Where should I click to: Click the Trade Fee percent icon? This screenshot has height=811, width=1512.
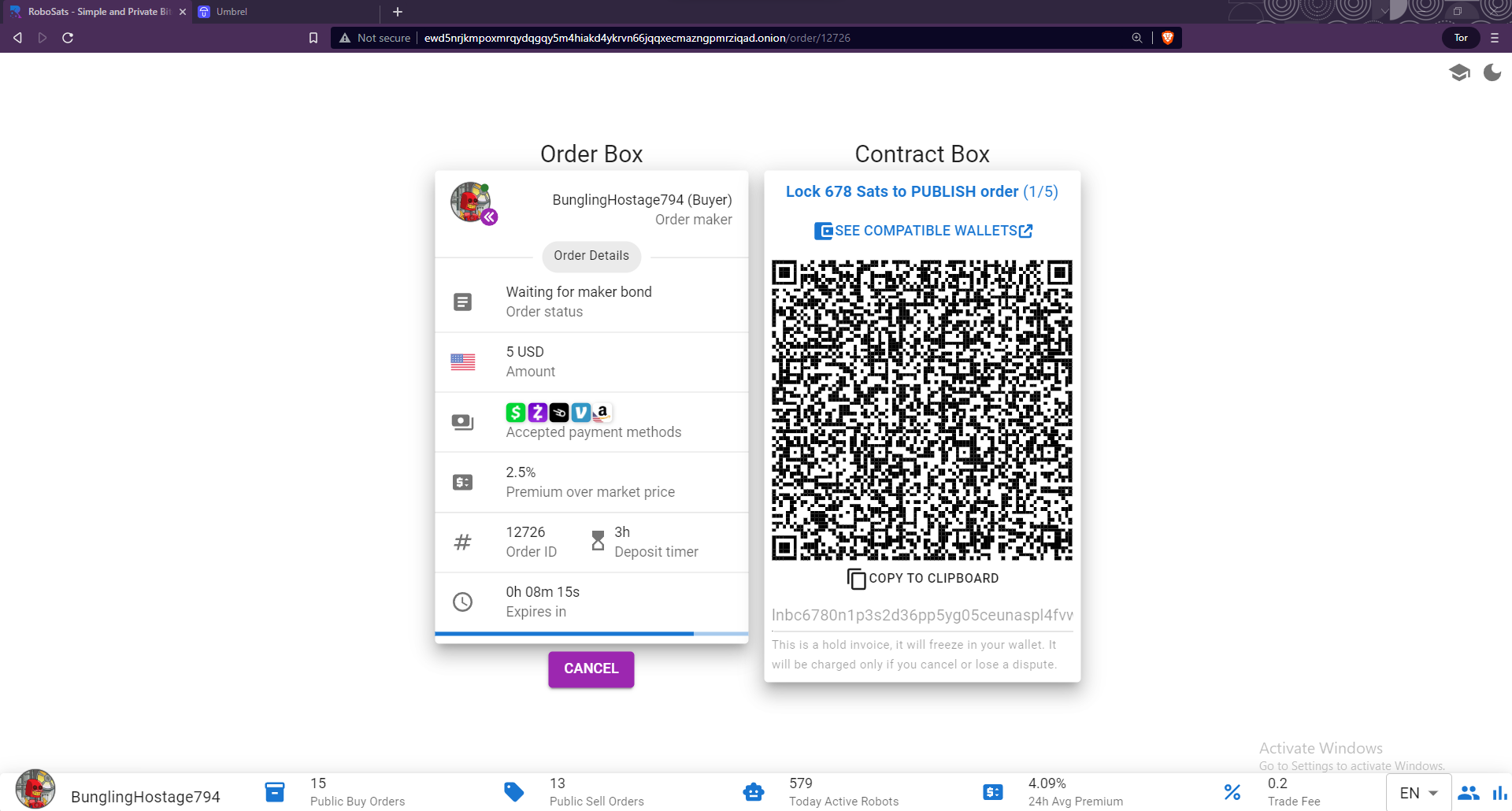point(1232,792)
